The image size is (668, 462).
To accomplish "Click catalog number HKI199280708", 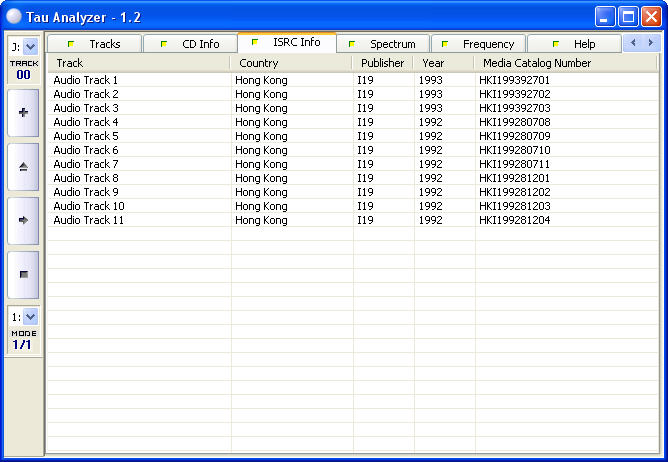I will click(x=515, y=122).
